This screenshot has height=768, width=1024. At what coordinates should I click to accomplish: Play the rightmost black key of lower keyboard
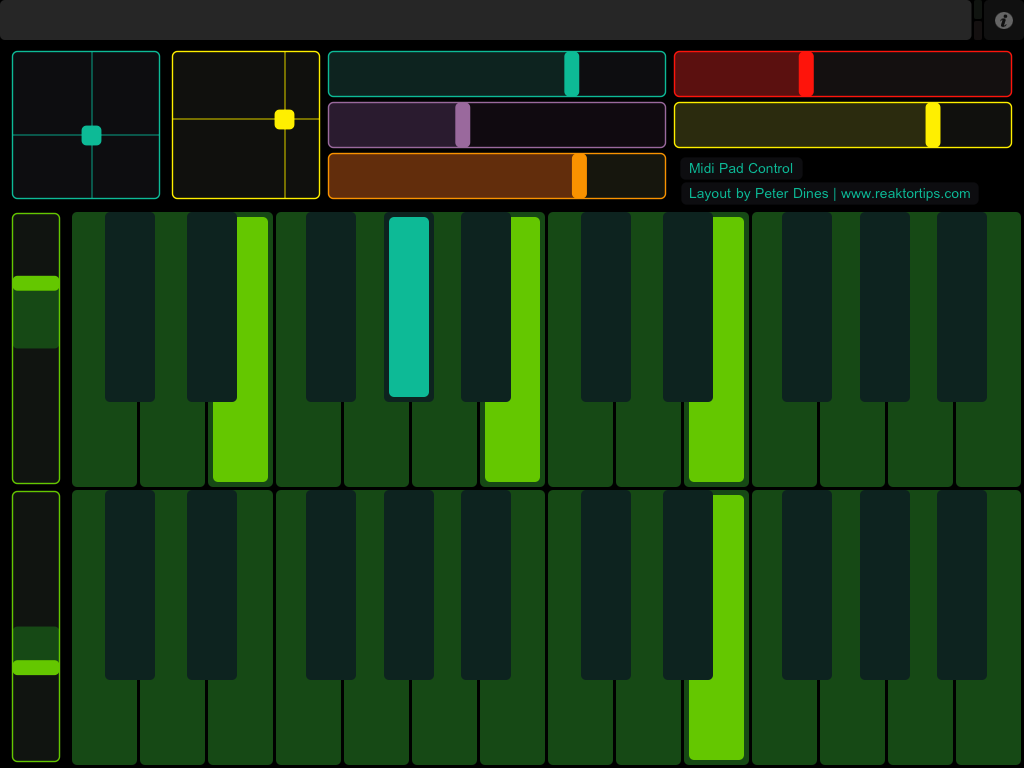pos(962,585)
